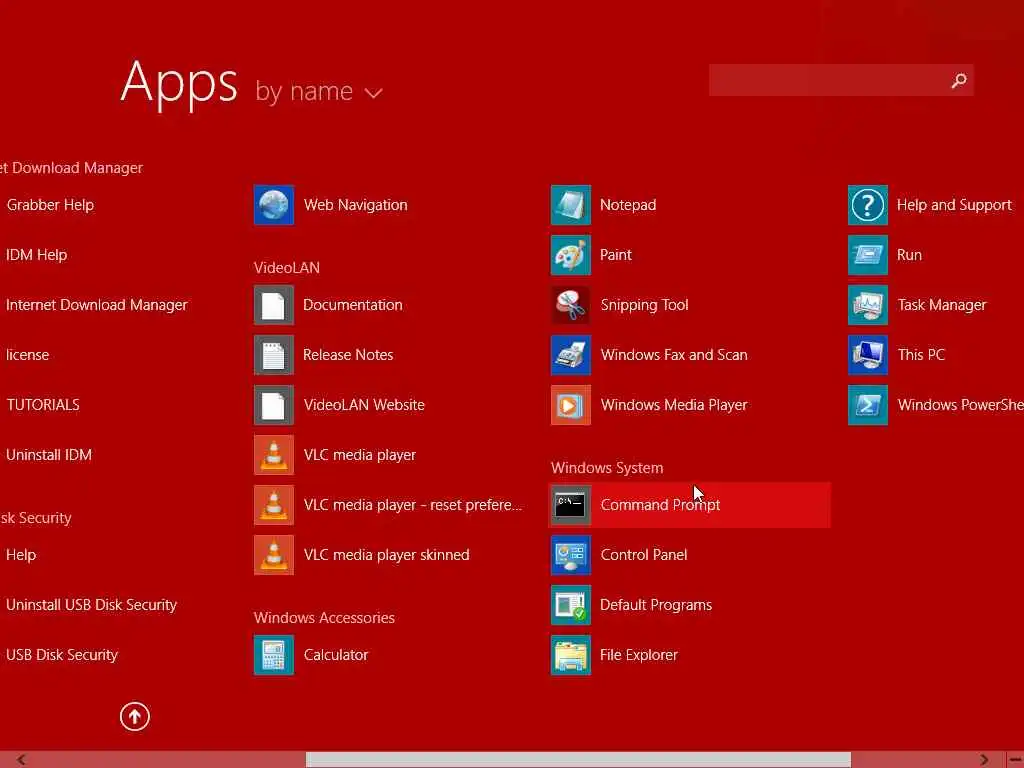
Task: Click the VideoLAN Website page icon
Action: pyautogui.click(x=274, y=405)
